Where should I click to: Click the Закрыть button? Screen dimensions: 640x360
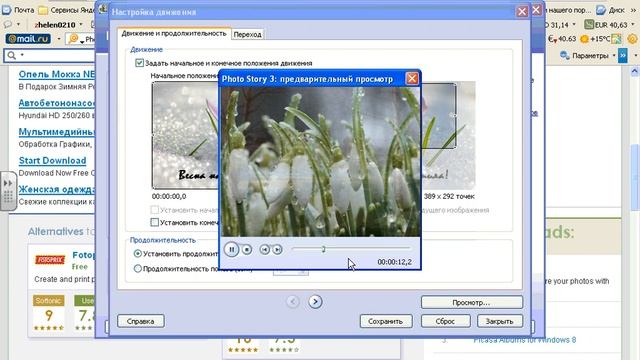pos(500,321)
